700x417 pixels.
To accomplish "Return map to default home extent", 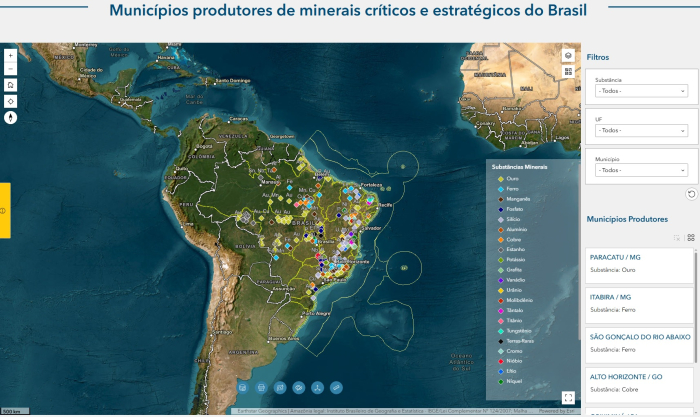I will point(10,85).
